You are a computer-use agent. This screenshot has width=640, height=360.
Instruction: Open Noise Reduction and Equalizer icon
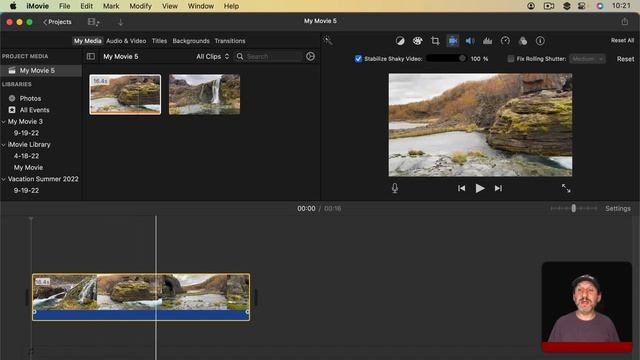(x=487, y=41)
